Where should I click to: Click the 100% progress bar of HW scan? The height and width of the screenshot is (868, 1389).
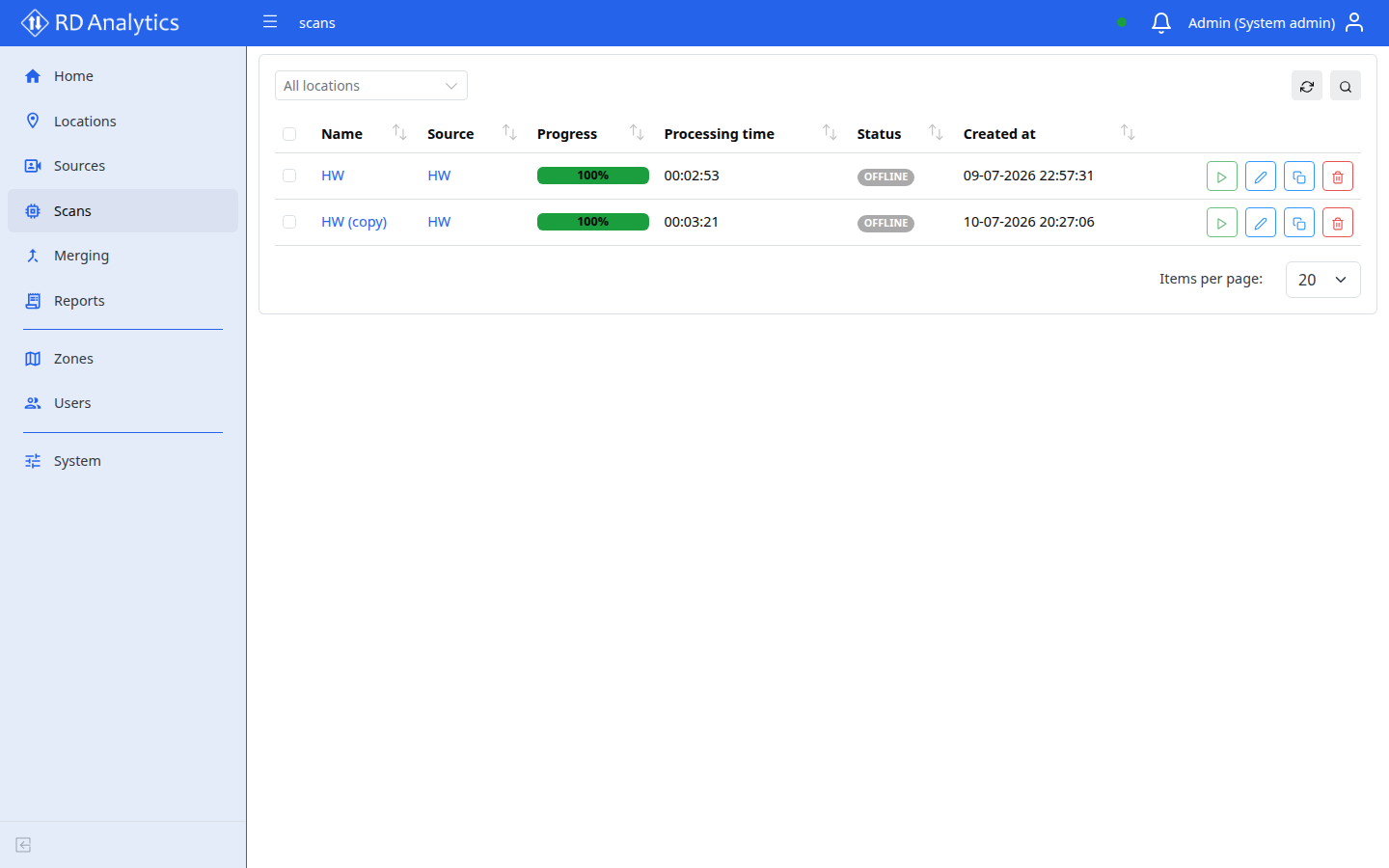pyautogui.click(x=593, y=176)
